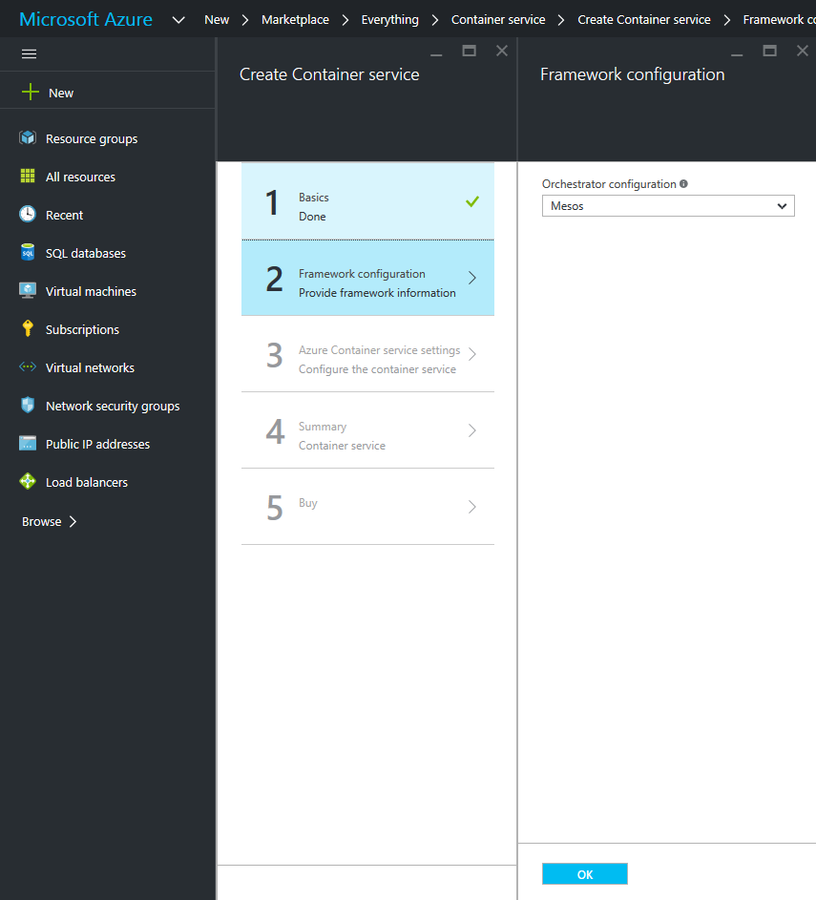Click the SQL databases icon
The width and height of the screenshot is (816, 900).
click(28, 253)
